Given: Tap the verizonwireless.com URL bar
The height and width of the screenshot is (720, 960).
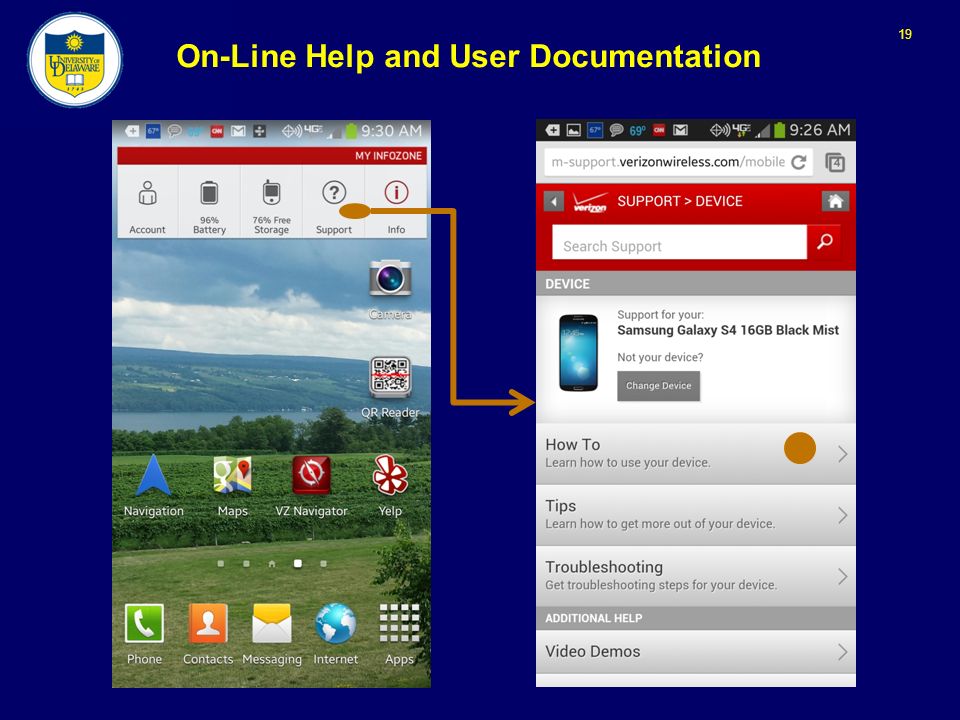Looking at the screenshot, I should (678, 162).
